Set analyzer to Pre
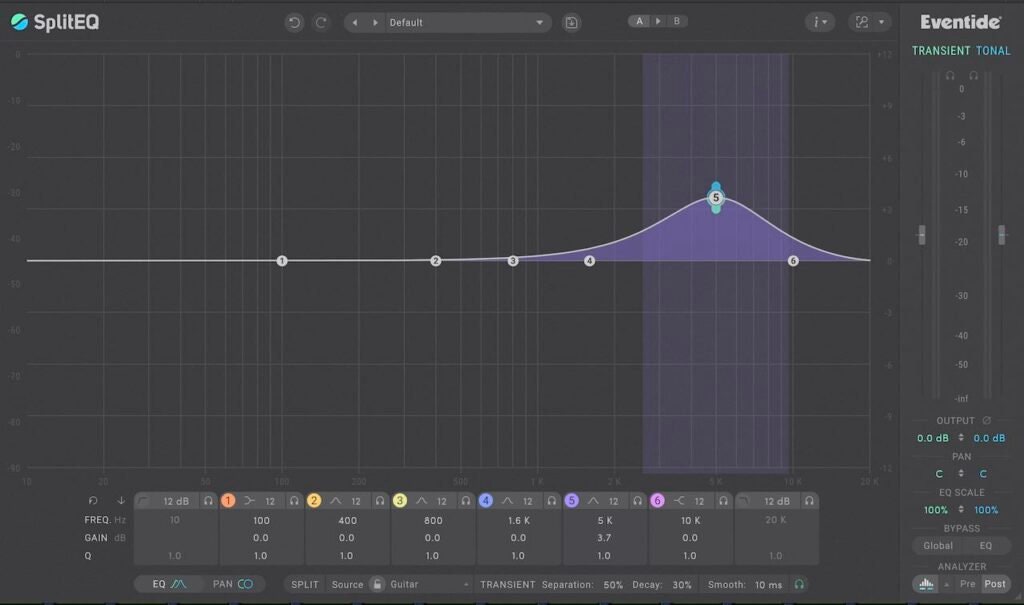The width and height of the screenshot is (1024, 605). (x=967, y=583)
